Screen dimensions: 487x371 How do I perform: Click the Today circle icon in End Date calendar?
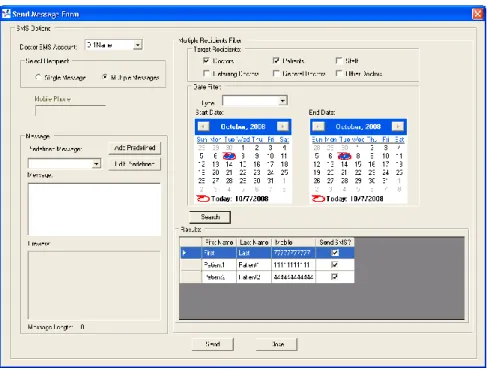(318, 199)
